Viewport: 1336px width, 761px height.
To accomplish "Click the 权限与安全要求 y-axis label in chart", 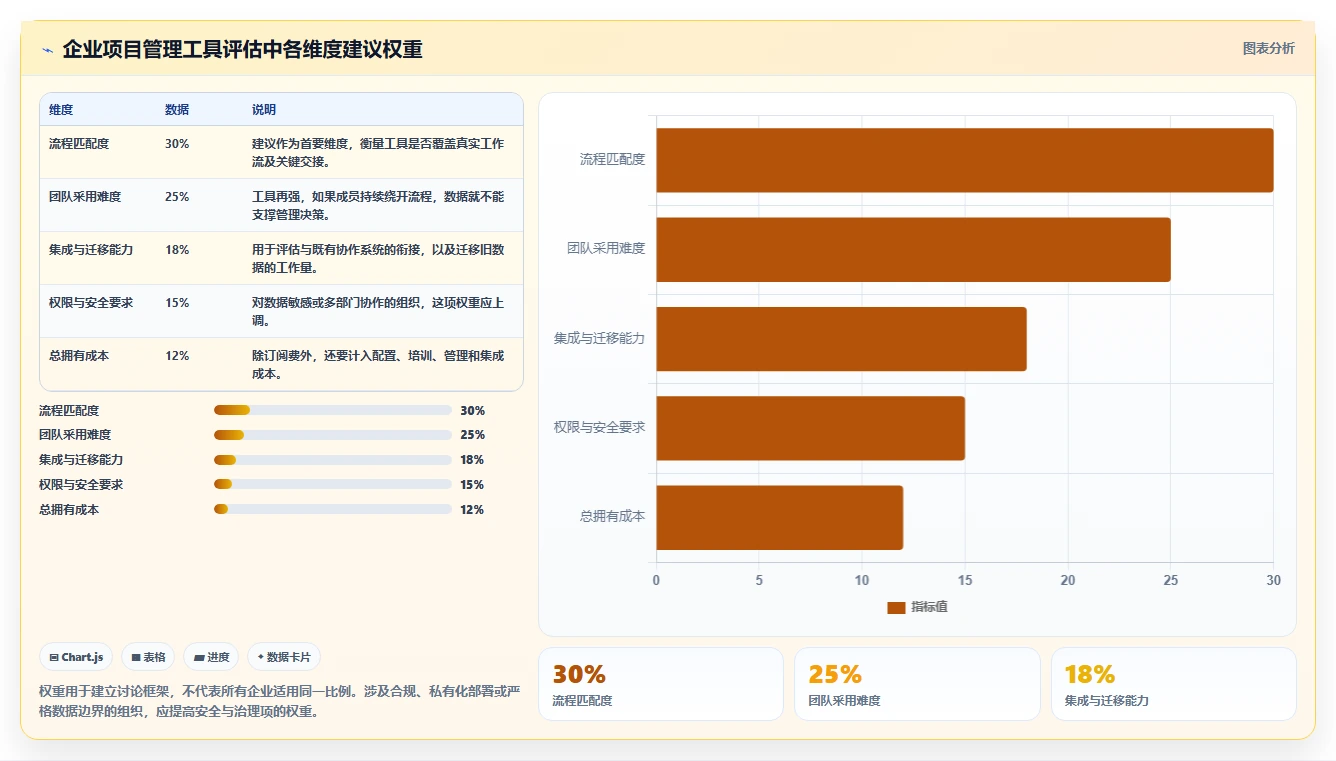I will pos(600,427).
